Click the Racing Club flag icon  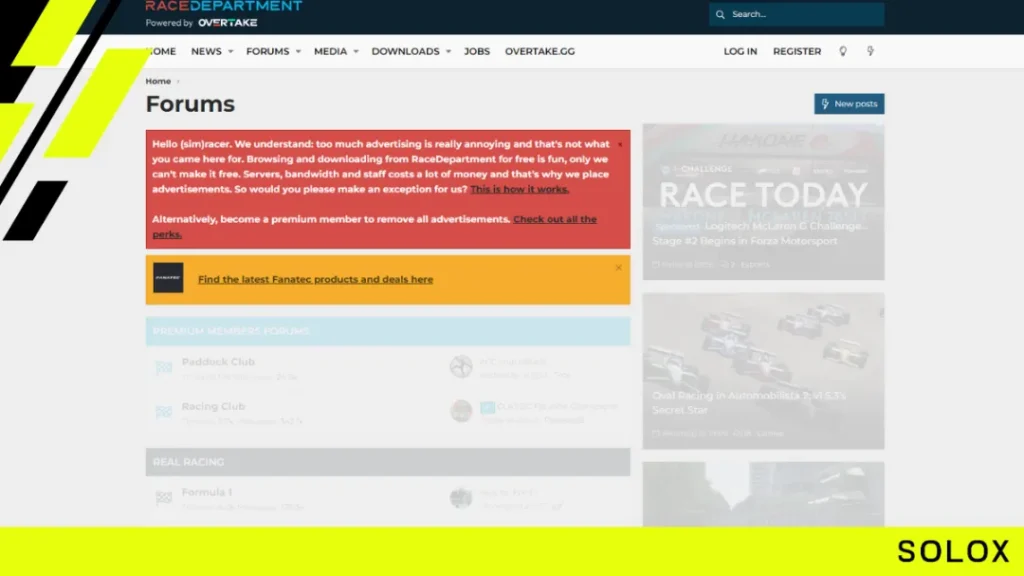(163, 411)
